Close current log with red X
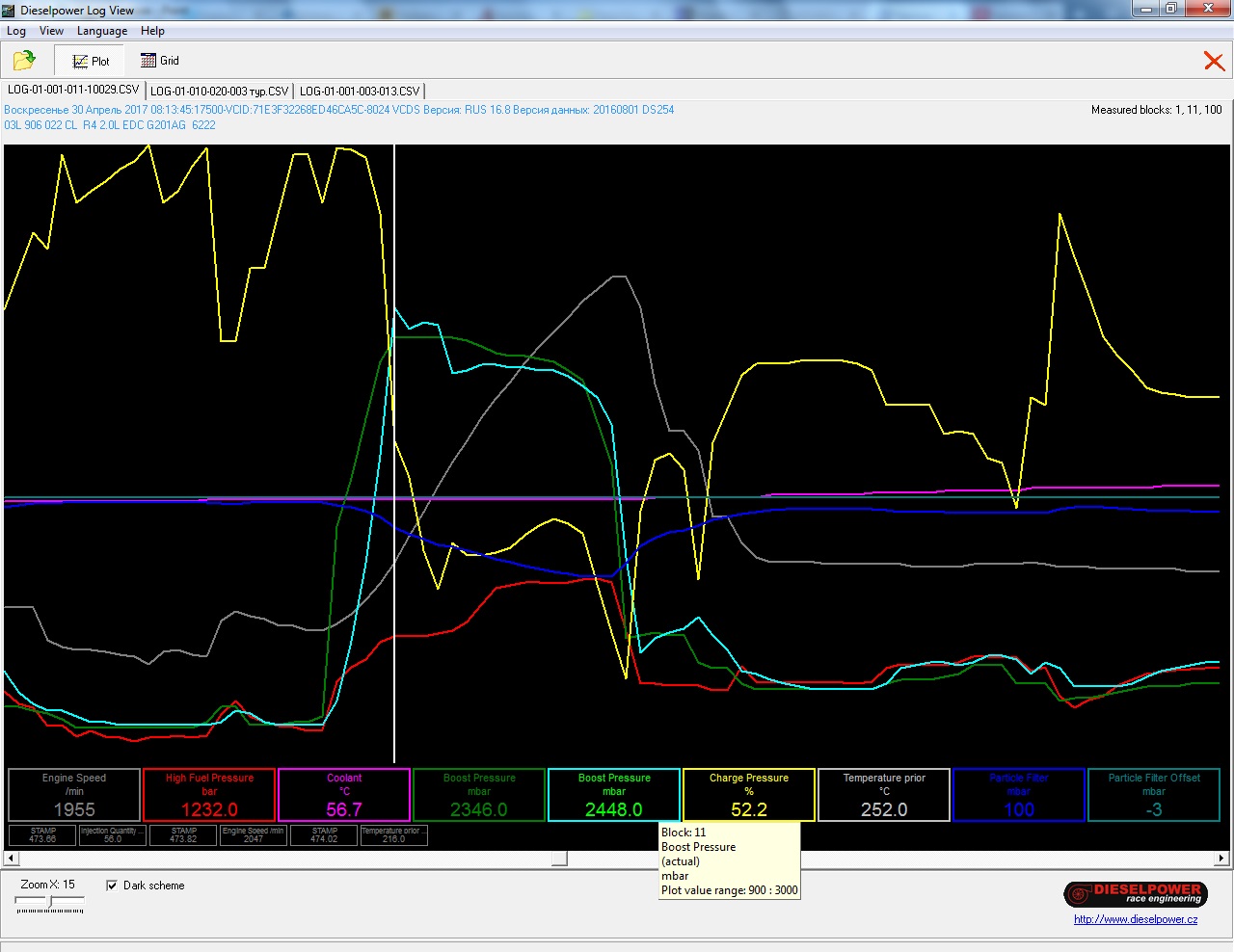Screen dimensions: 1234x952 [x=1214, y=62]
